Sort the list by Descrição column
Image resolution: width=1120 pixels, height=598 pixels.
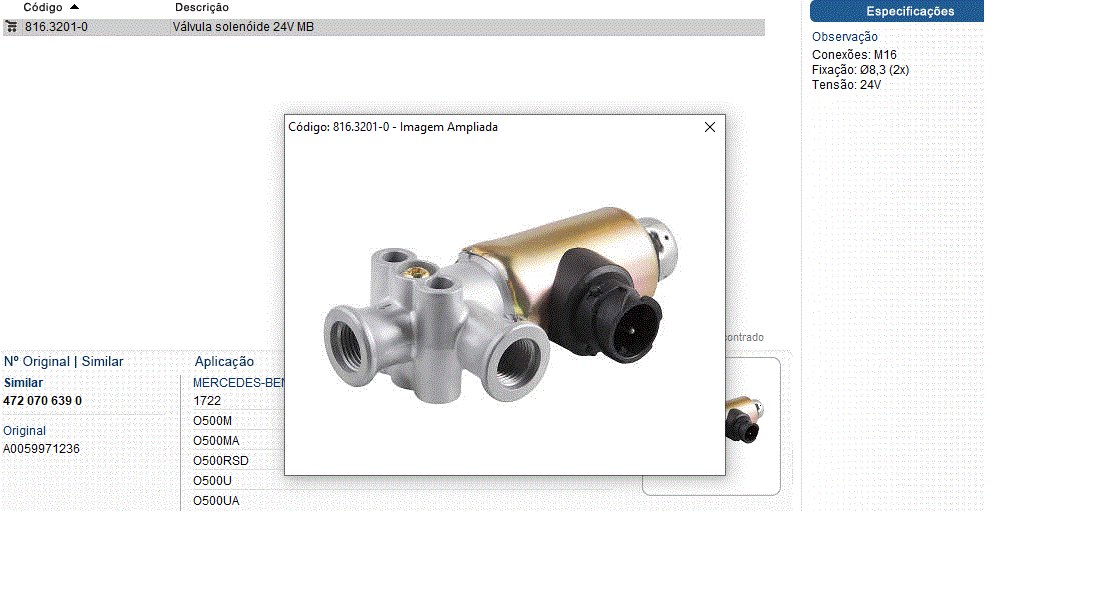click(x=201, y=7)
